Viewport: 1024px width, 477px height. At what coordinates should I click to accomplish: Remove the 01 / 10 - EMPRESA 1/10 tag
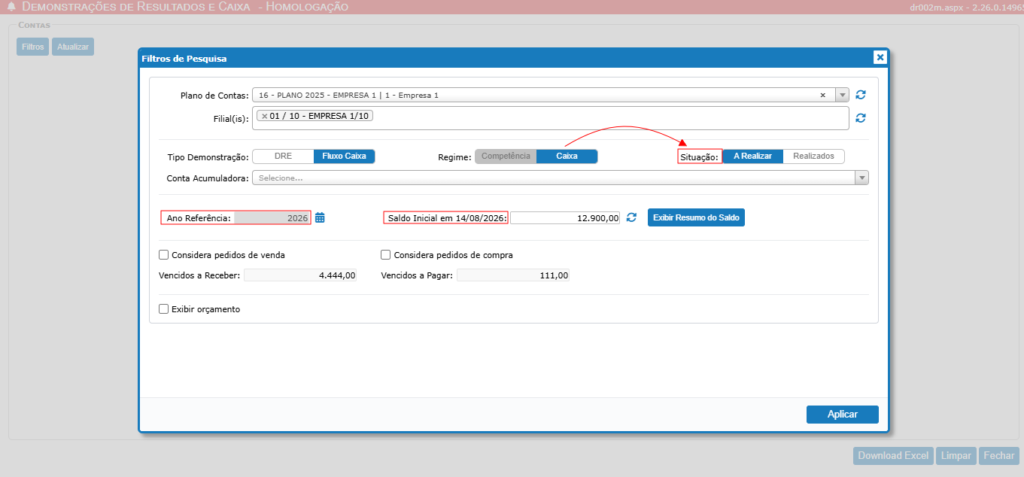(x=264, y=116)
